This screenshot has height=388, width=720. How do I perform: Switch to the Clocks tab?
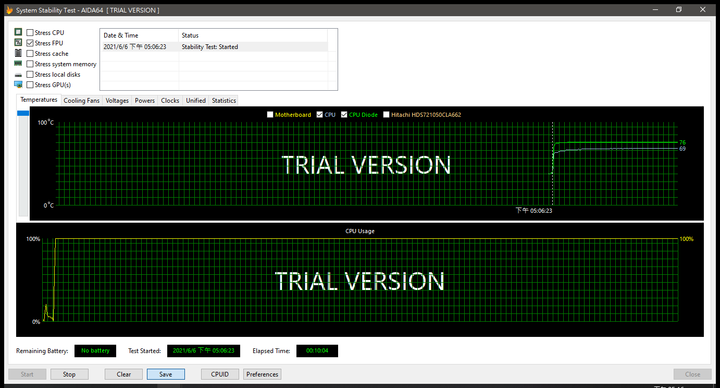(x=170, y=101)
